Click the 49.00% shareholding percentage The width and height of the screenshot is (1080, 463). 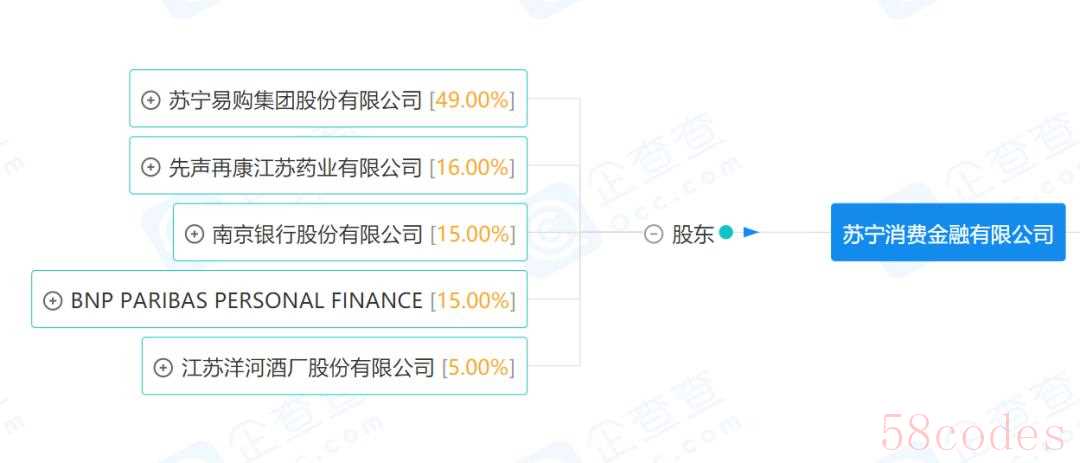point(472,101)
